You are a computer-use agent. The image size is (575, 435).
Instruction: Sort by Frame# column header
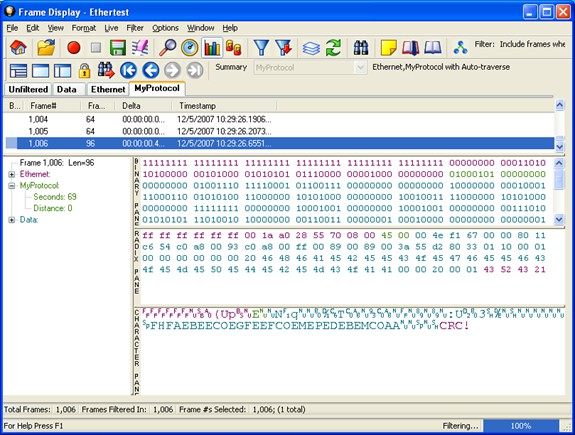tap(51, 106)
